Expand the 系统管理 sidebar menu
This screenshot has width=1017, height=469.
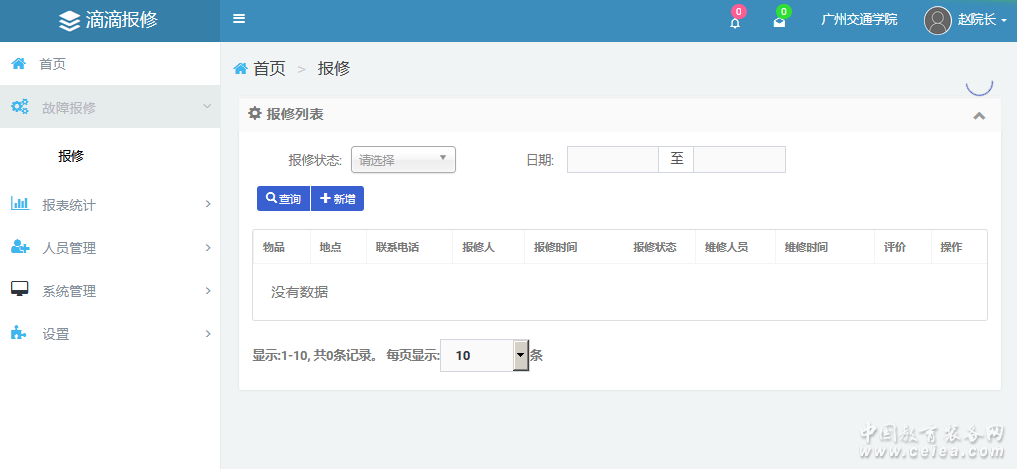(x=109, y=291)
